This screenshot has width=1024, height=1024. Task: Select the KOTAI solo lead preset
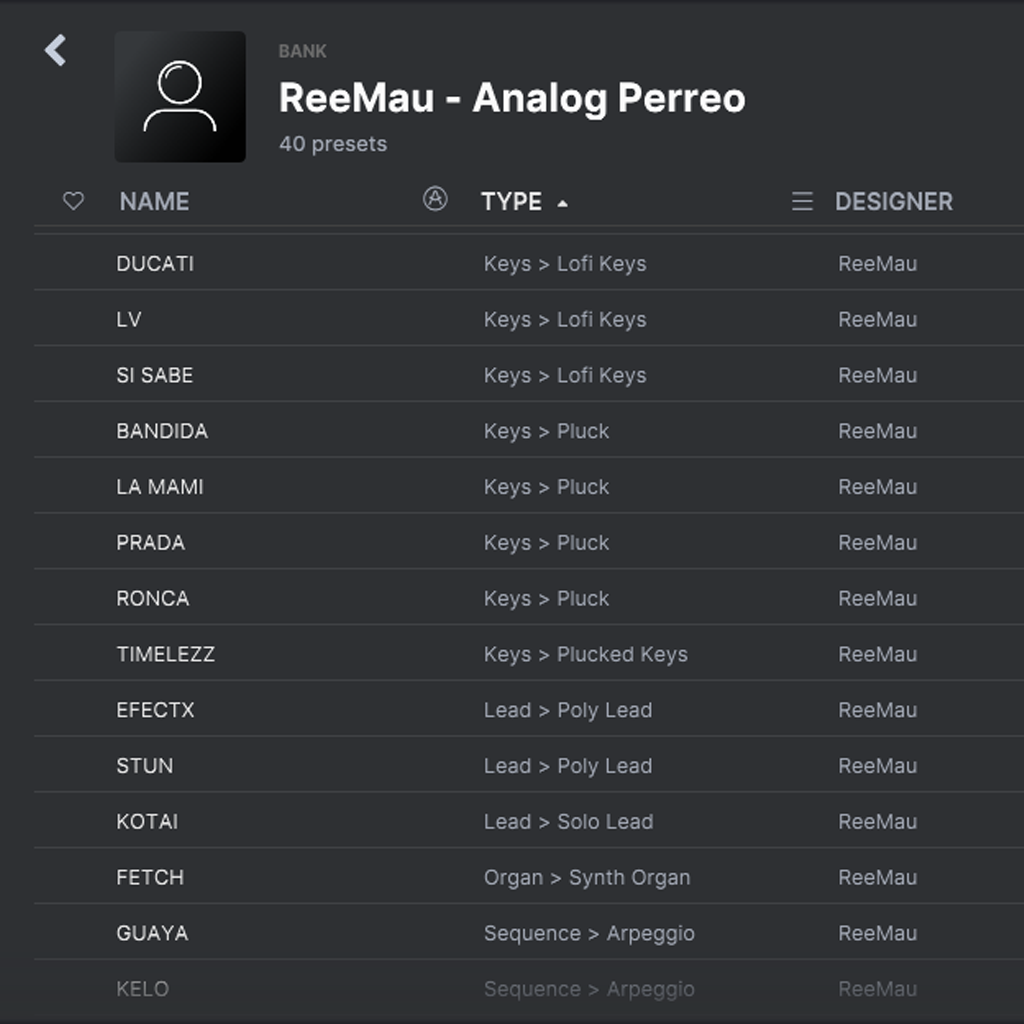click(x=147, y=822)
